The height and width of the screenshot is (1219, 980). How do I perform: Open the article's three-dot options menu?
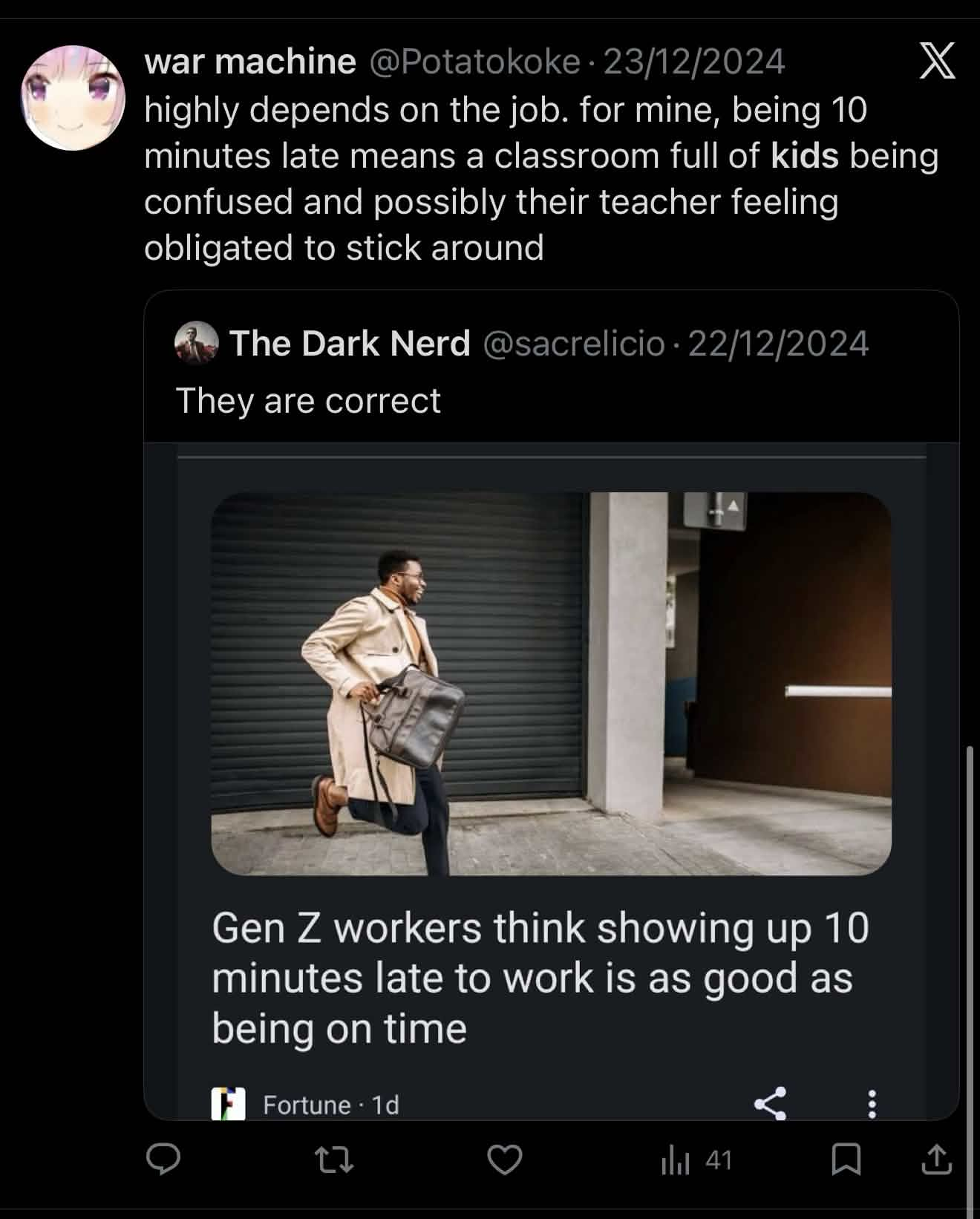[872, 1104]
